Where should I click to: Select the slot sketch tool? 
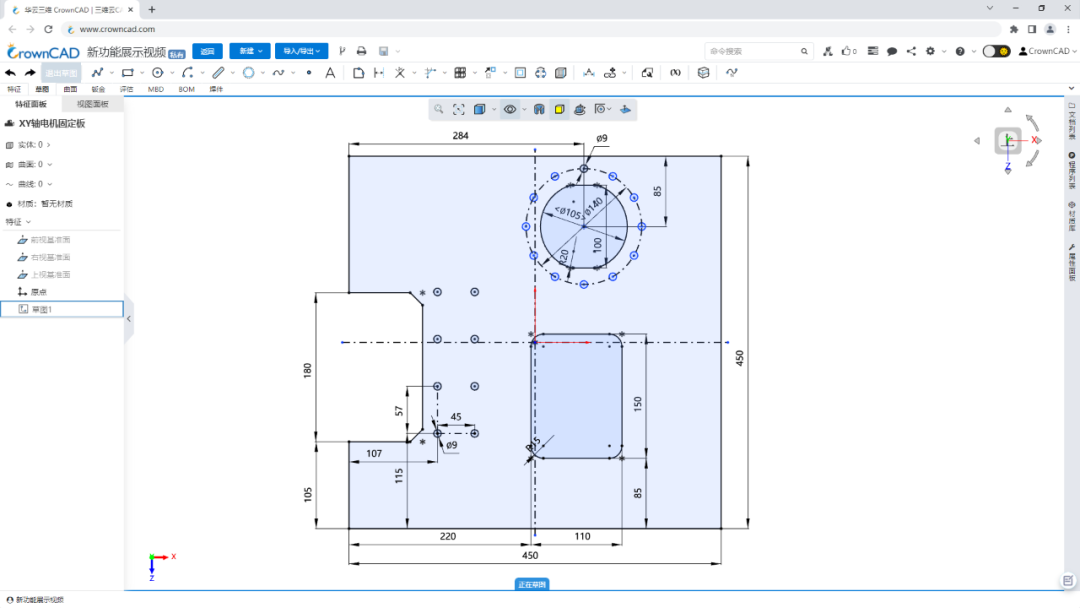coord(218,72)
